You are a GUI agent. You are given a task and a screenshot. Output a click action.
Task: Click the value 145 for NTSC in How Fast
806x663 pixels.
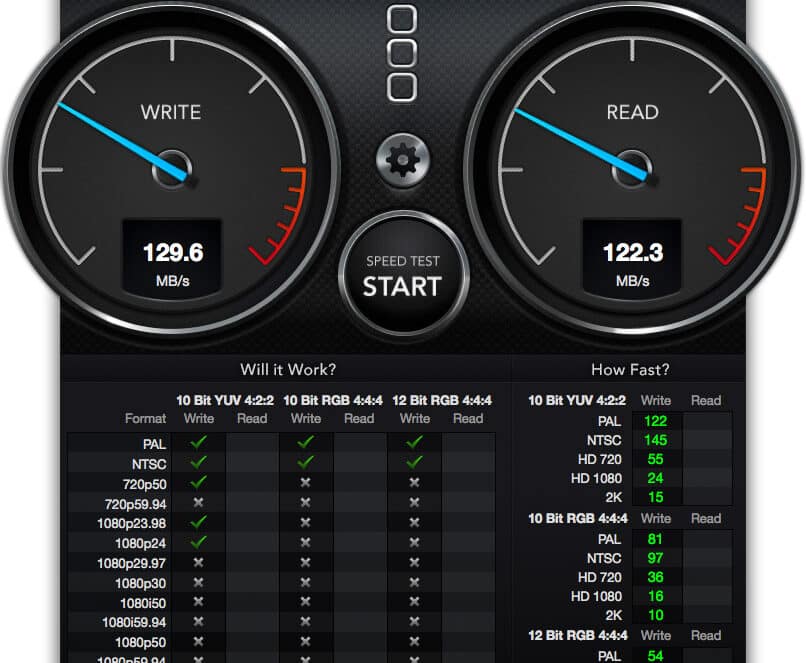pos(655,440)
